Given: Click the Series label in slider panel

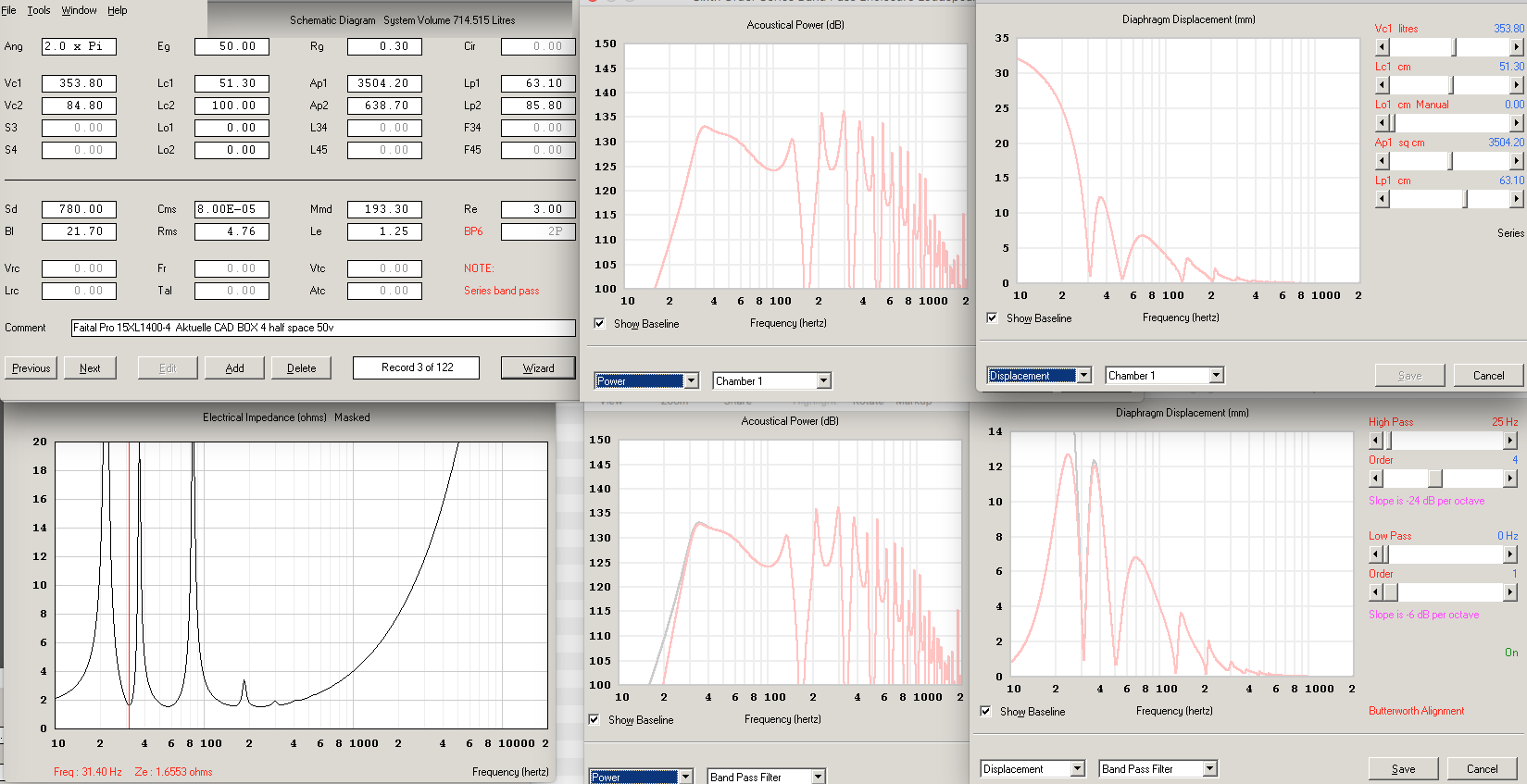Looking at the screenshot, I should pyautogui.click(x=1510, y=233).
